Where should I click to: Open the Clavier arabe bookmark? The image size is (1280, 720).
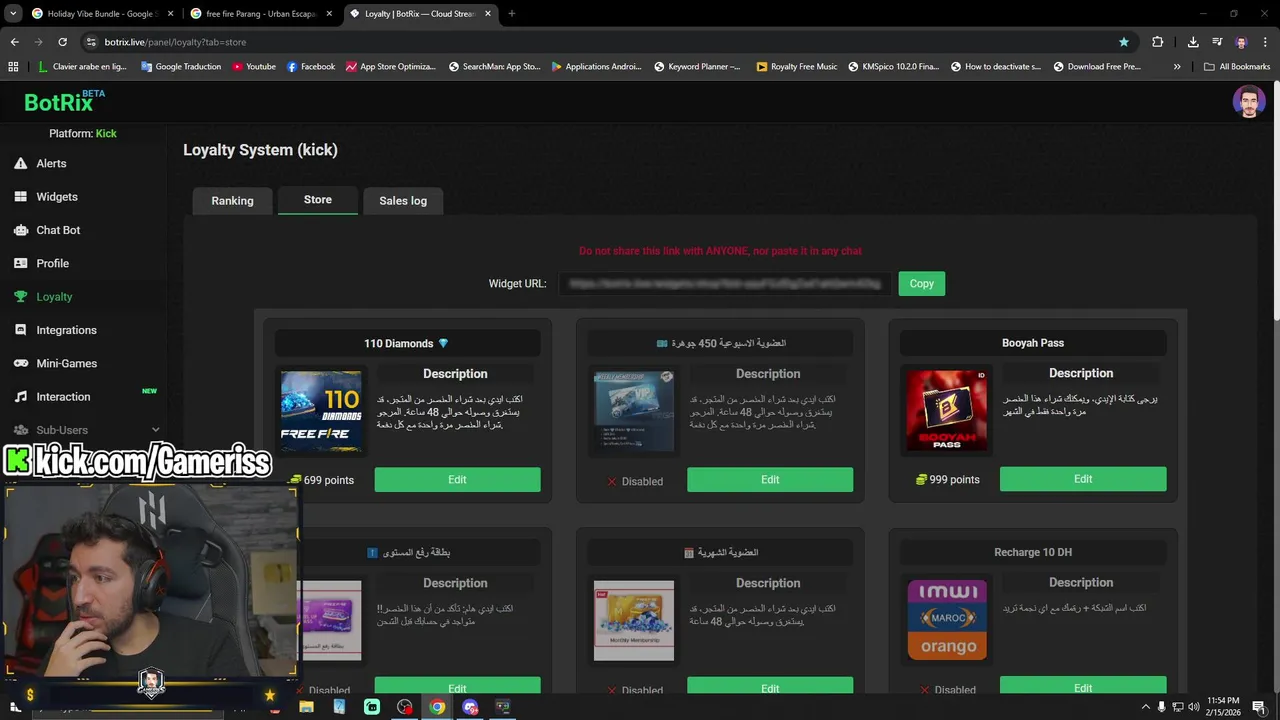pyautogui.click(x=83, y=67)
